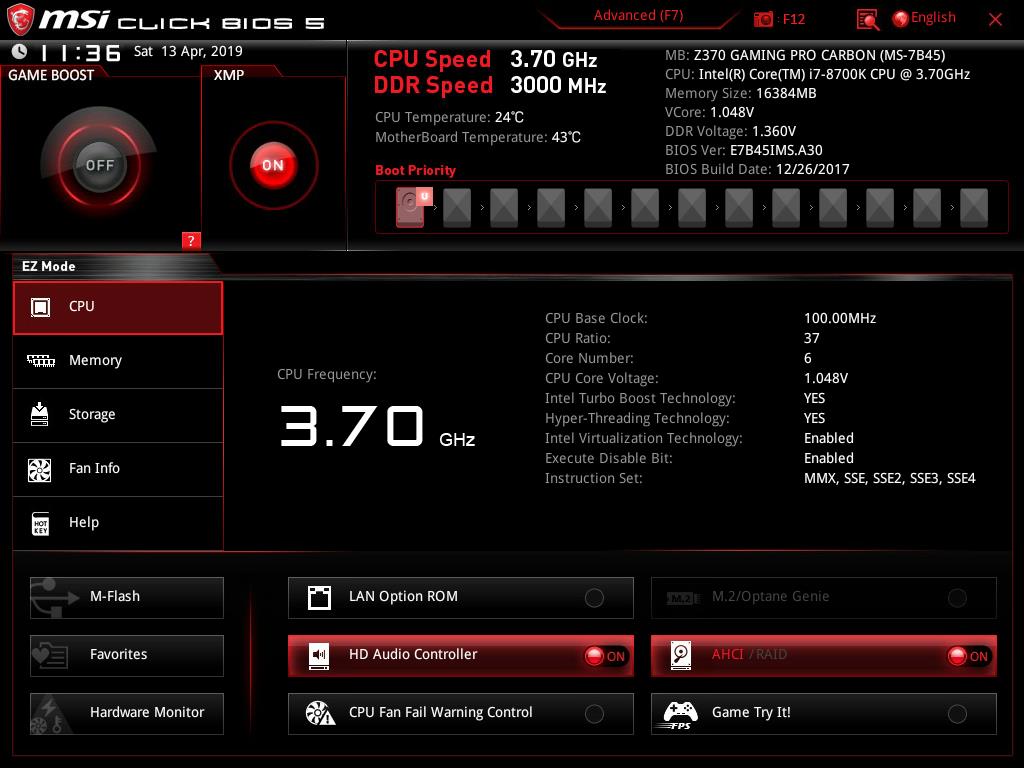The image size is (1024, 768).
Task: Select the last boot priority slot
Action: click(x=974, y=208)
